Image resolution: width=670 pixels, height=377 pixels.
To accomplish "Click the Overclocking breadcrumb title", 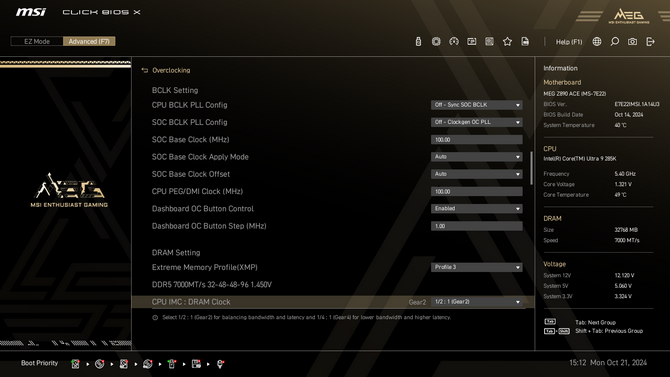I will 171,70.
